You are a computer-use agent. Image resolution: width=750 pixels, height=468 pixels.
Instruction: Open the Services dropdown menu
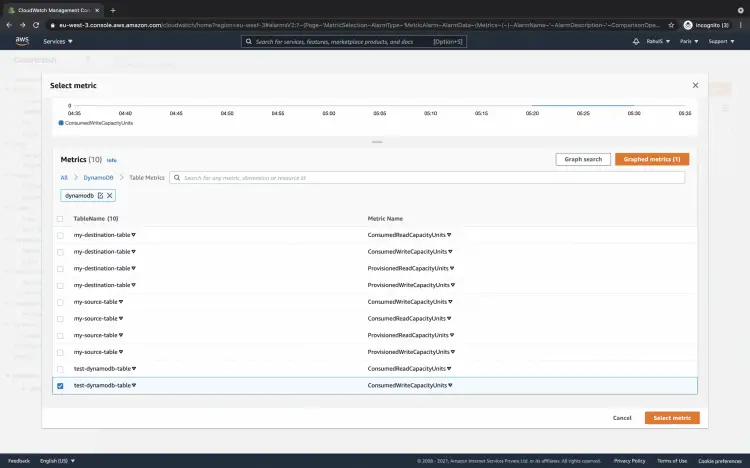[x=58, y=42]
